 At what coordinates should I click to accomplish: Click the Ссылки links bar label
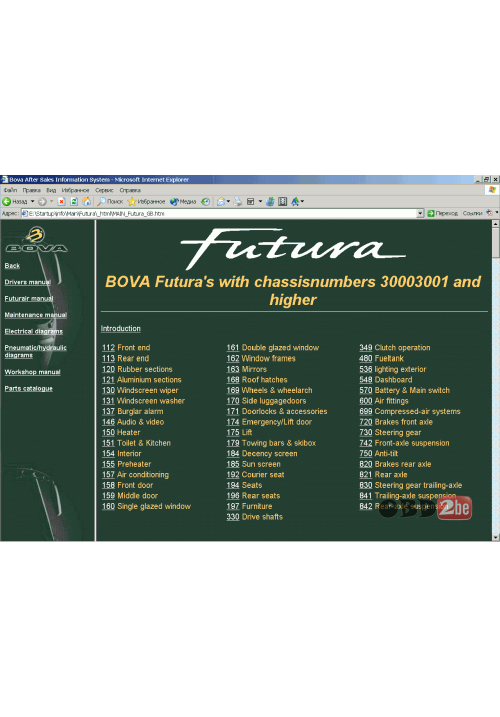[472, 214]
